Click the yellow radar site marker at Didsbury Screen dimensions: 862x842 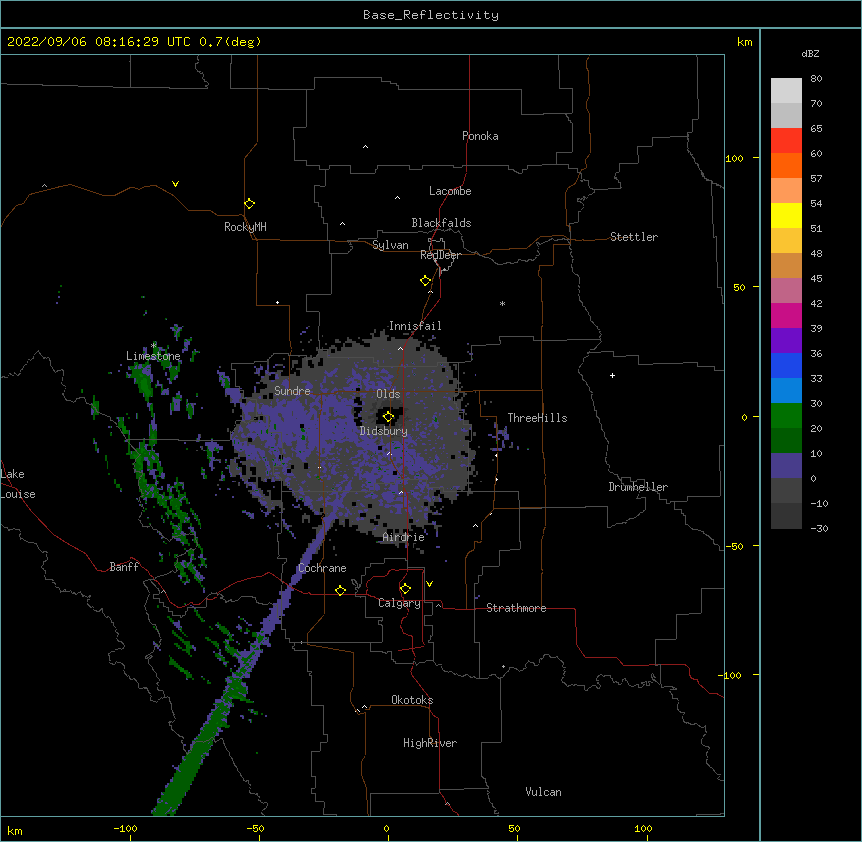[388, 417]
